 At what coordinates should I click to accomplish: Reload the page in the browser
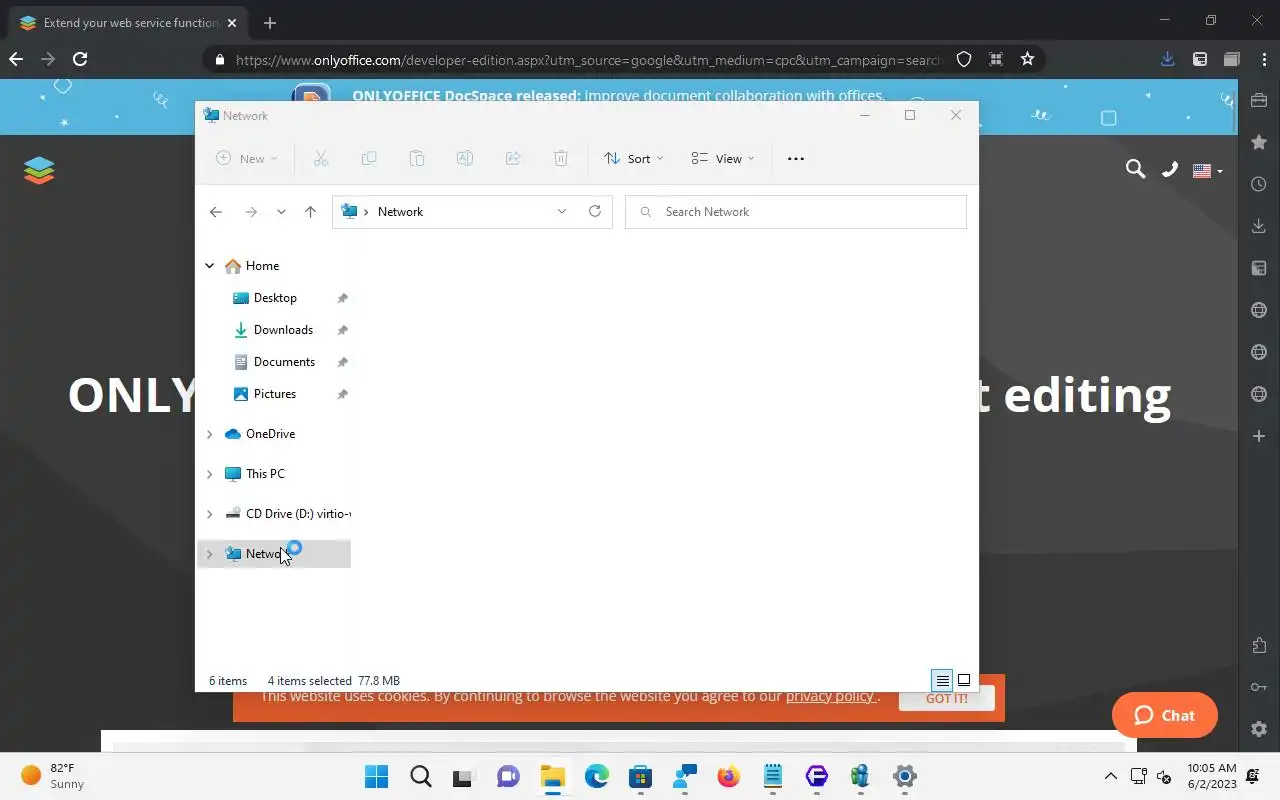[x=80, y=59]
